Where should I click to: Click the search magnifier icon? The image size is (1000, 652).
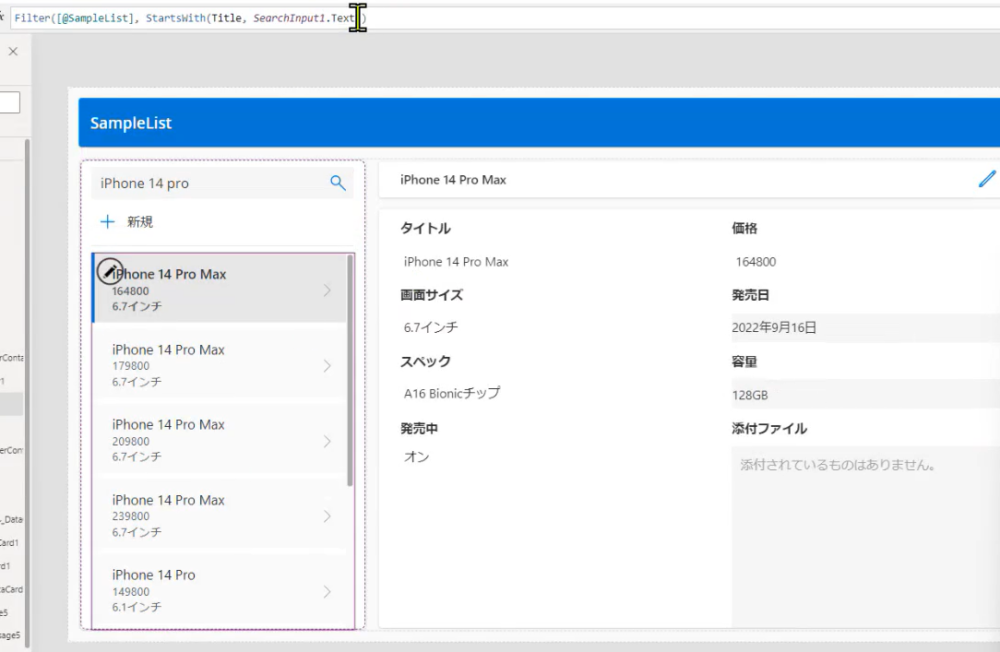tap(337, 183)
